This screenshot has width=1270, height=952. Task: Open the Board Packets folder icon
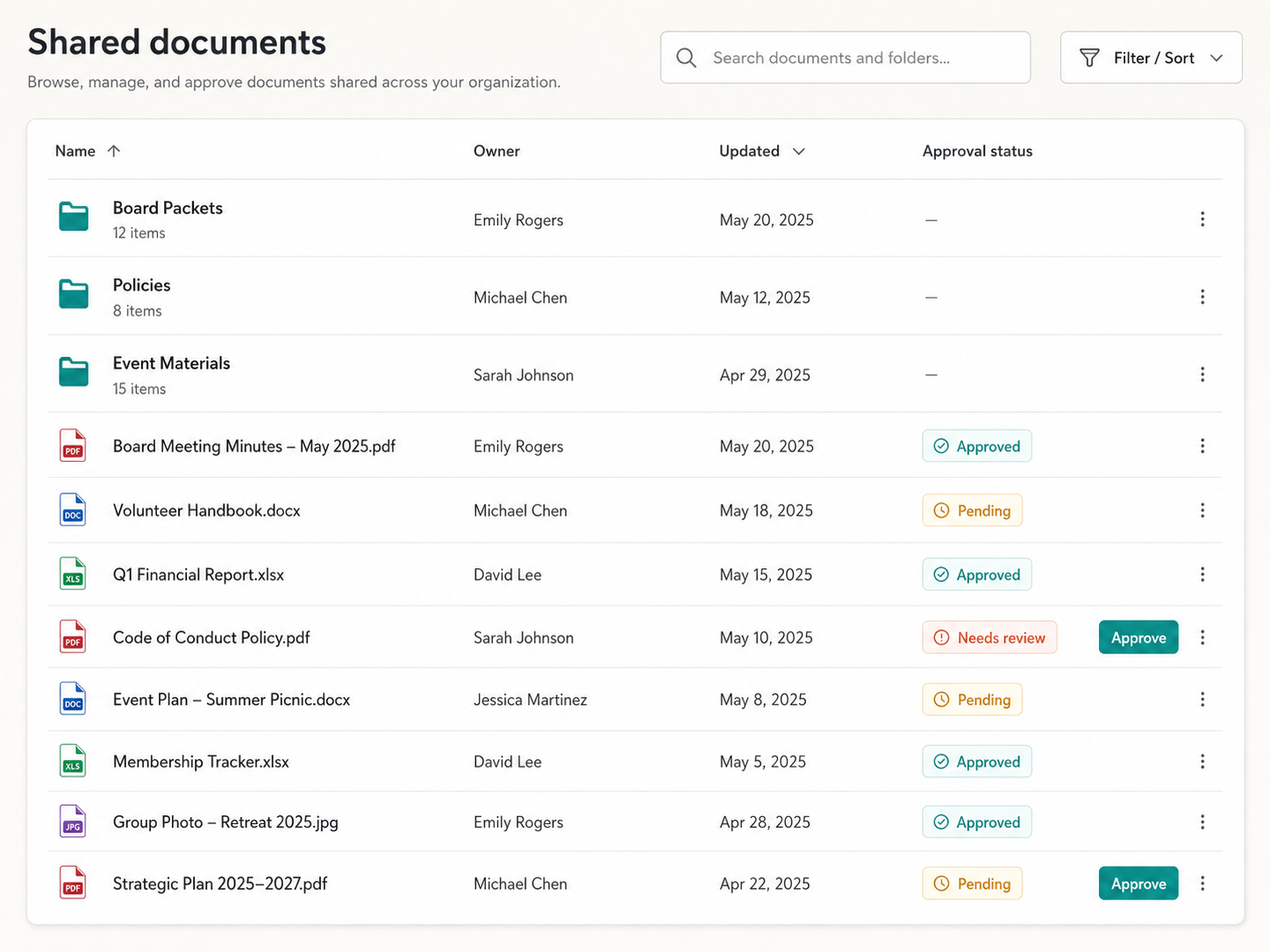click(x=74, y=217)
